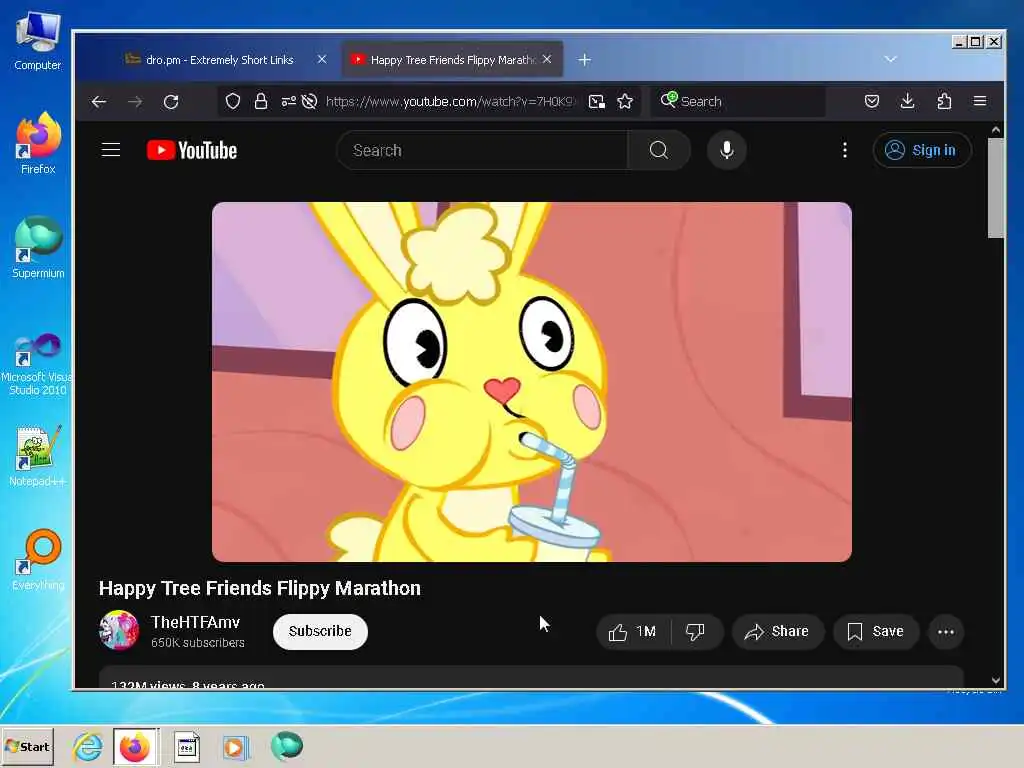Save the video to a playlist

pyautogui.click(x=876, y=632)
